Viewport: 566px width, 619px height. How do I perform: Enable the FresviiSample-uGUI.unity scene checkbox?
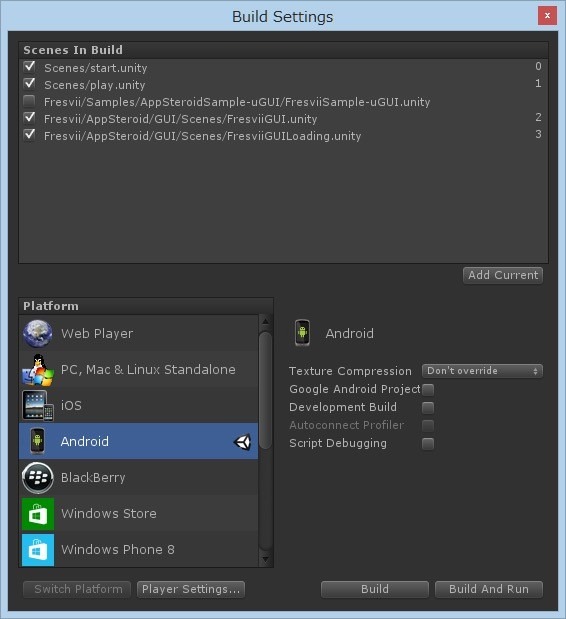point(29,101)
